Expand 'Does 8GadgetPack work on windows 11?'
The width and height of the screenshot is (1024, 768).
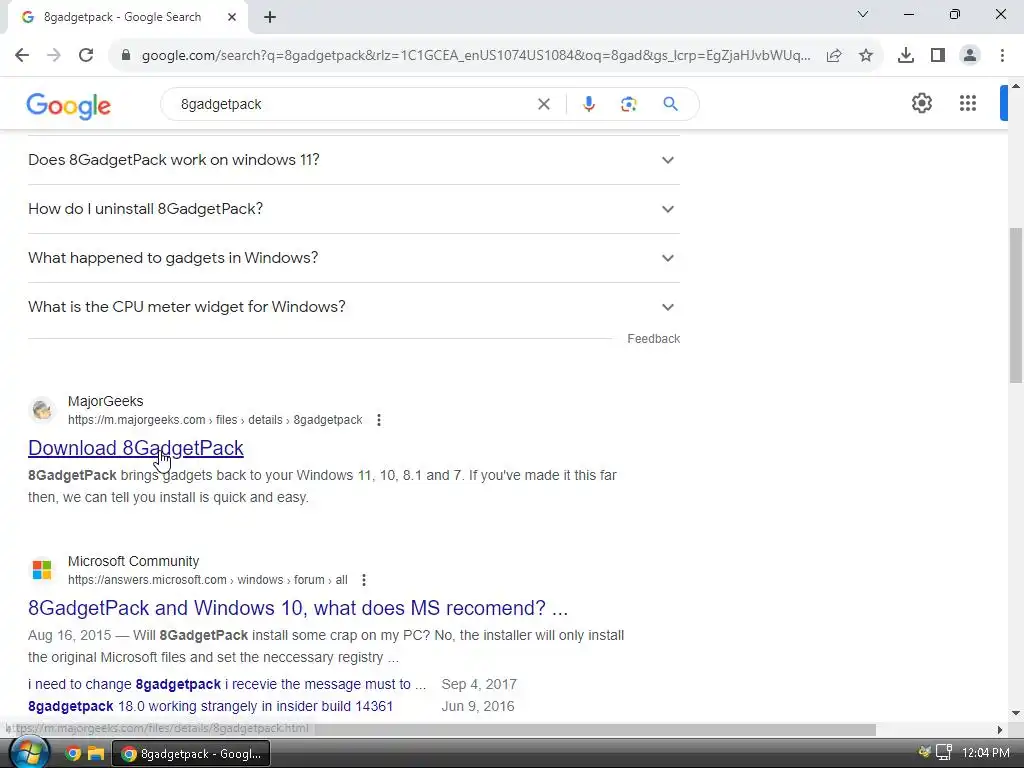pos(353,160)
